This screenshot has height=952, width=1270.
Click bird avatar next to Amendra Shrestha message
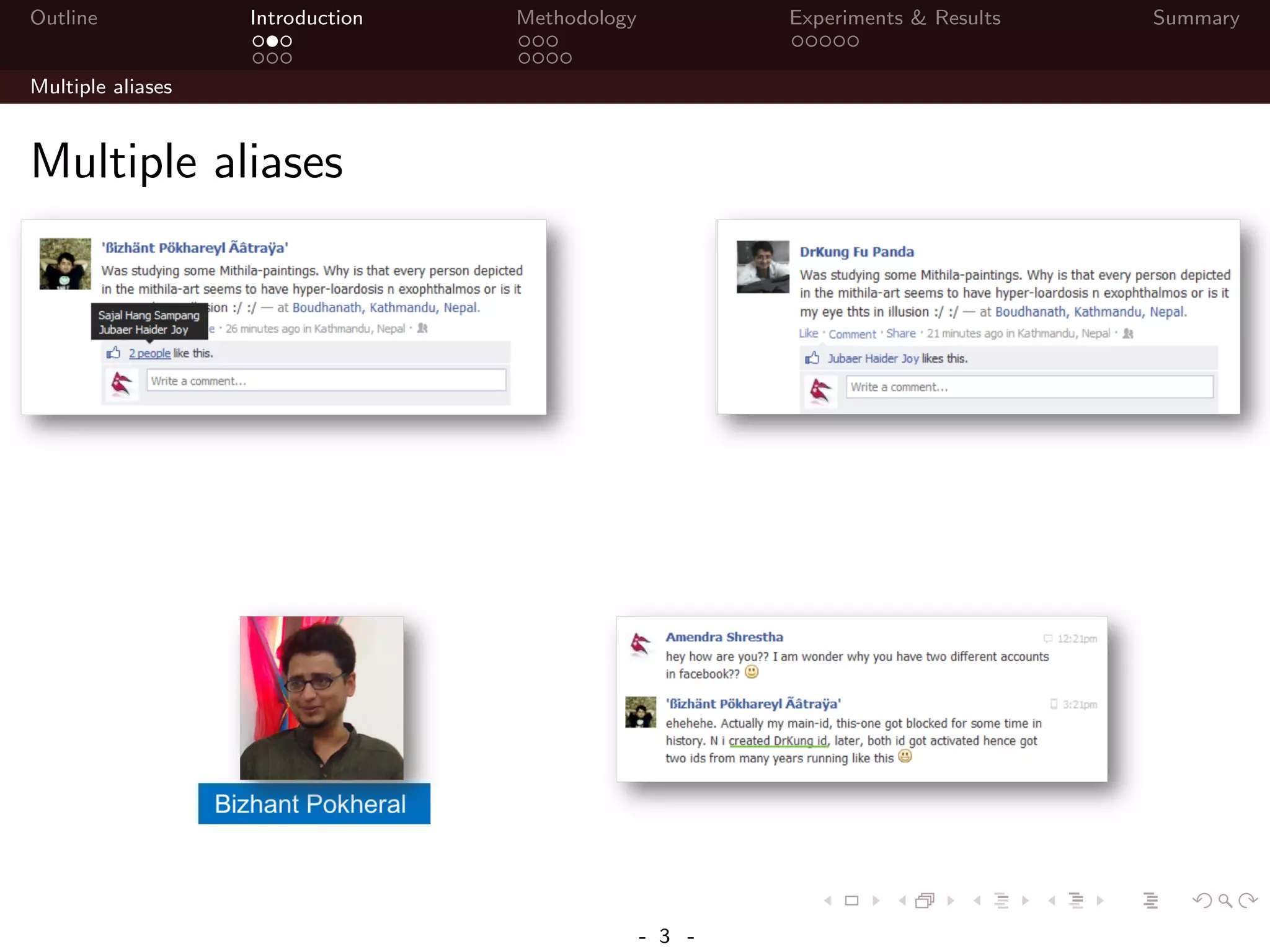point(641,643)
